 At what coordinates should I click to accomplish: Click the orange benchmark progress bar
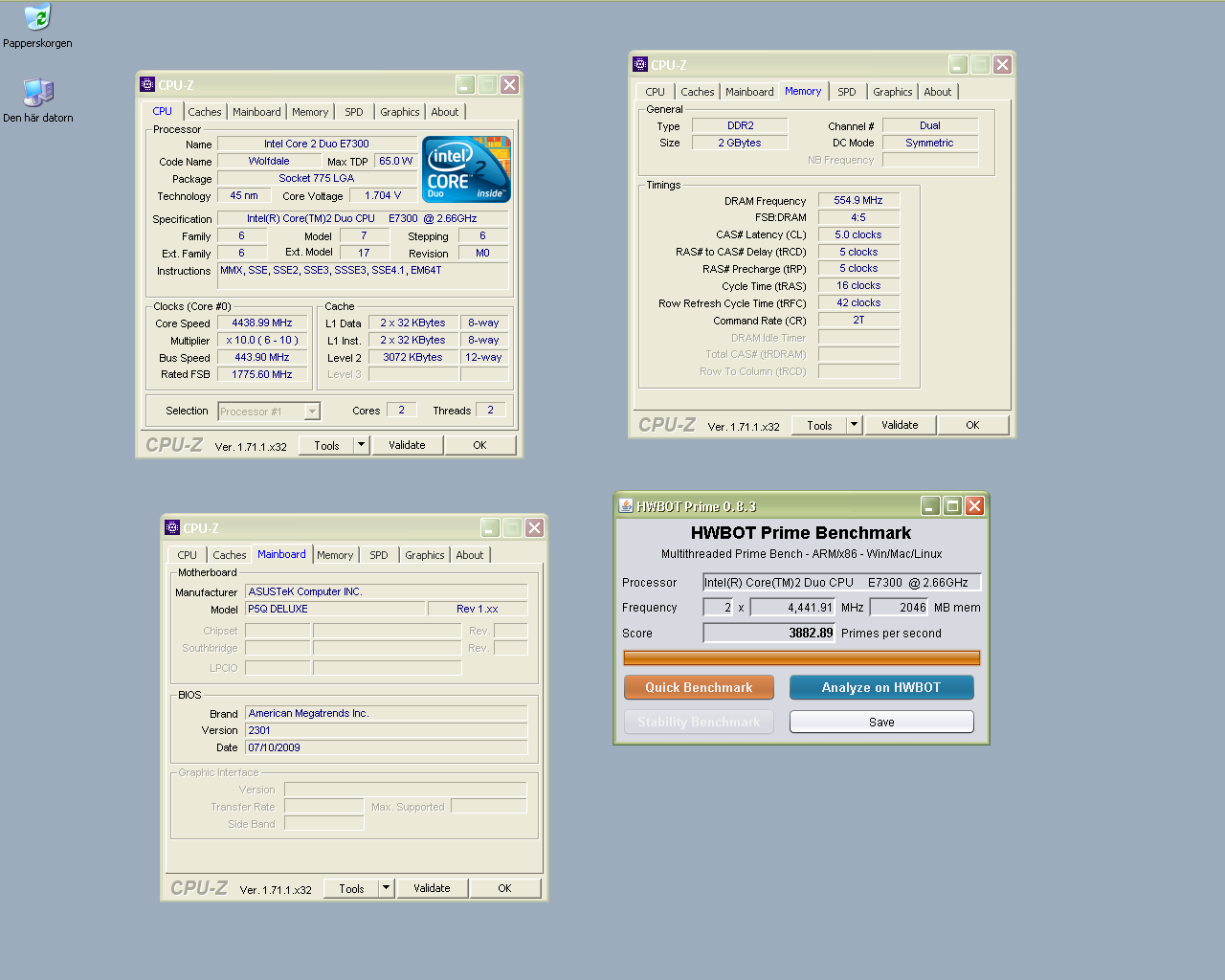coord(801,657)
